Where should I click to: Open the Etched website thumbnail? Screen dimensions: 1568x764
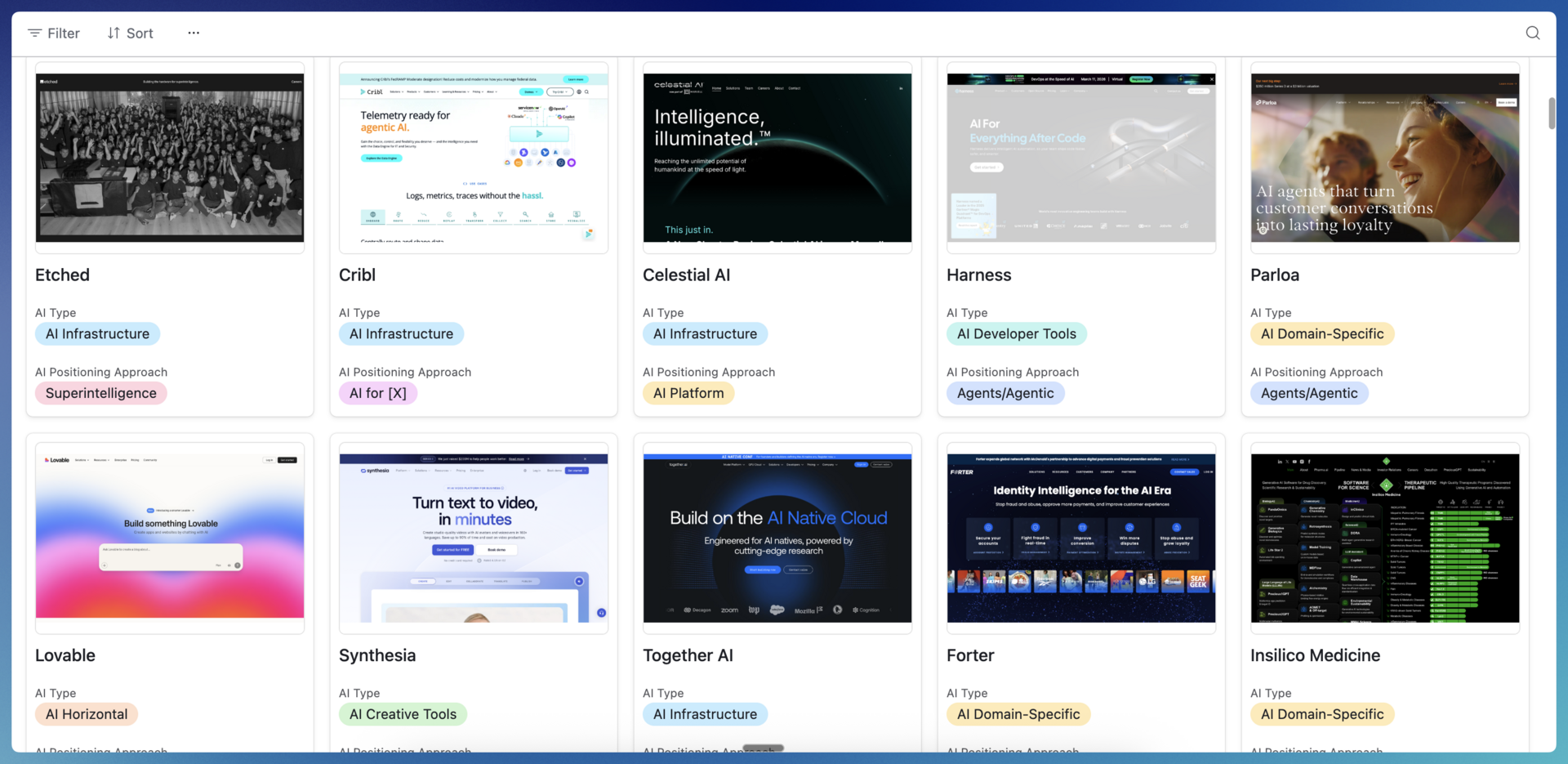pyautogui.click(x=170, y=158)
